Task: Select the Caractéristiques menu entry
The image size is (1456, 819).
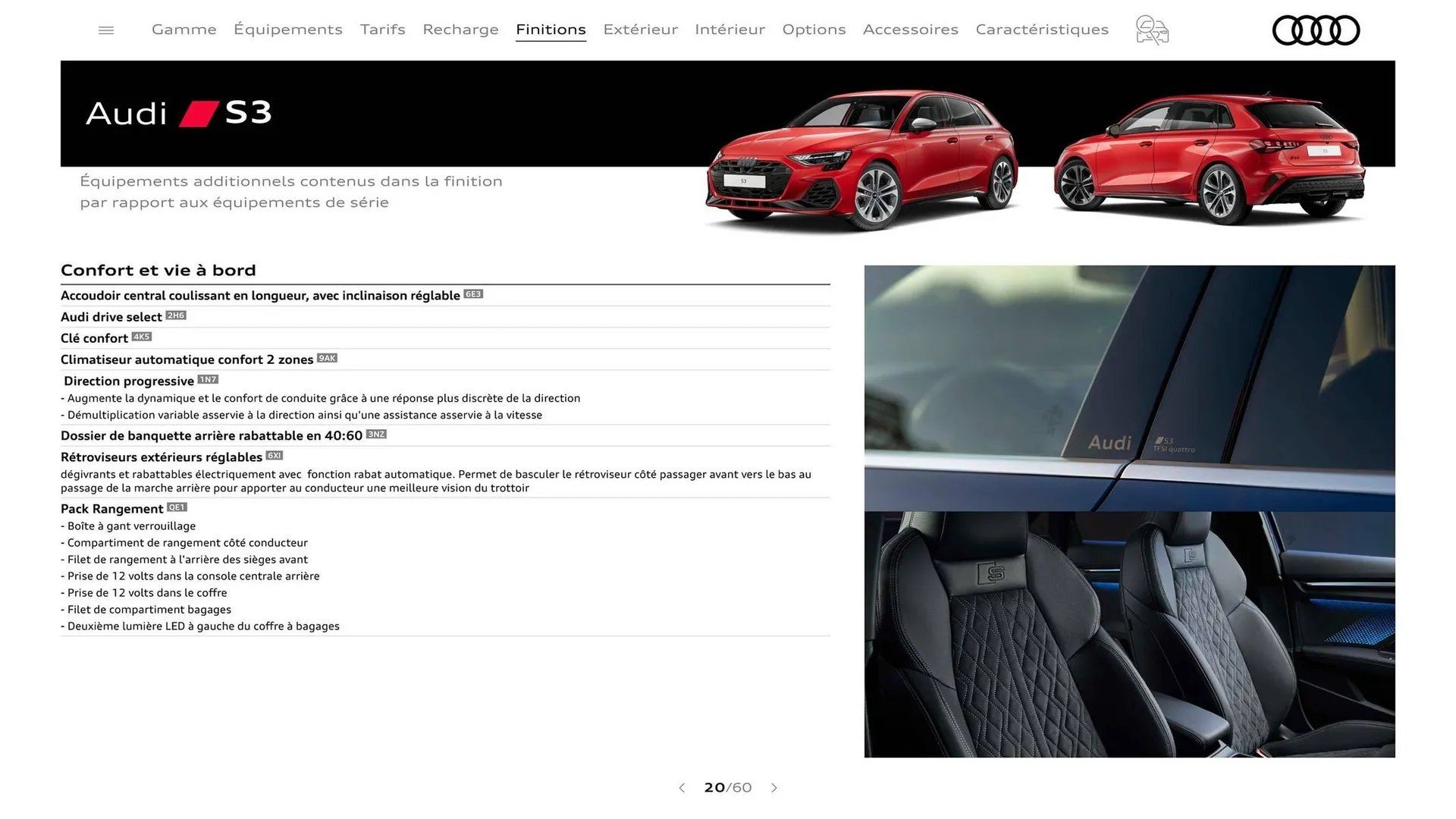Action: pyautogui.click(x=1042, y=30)
